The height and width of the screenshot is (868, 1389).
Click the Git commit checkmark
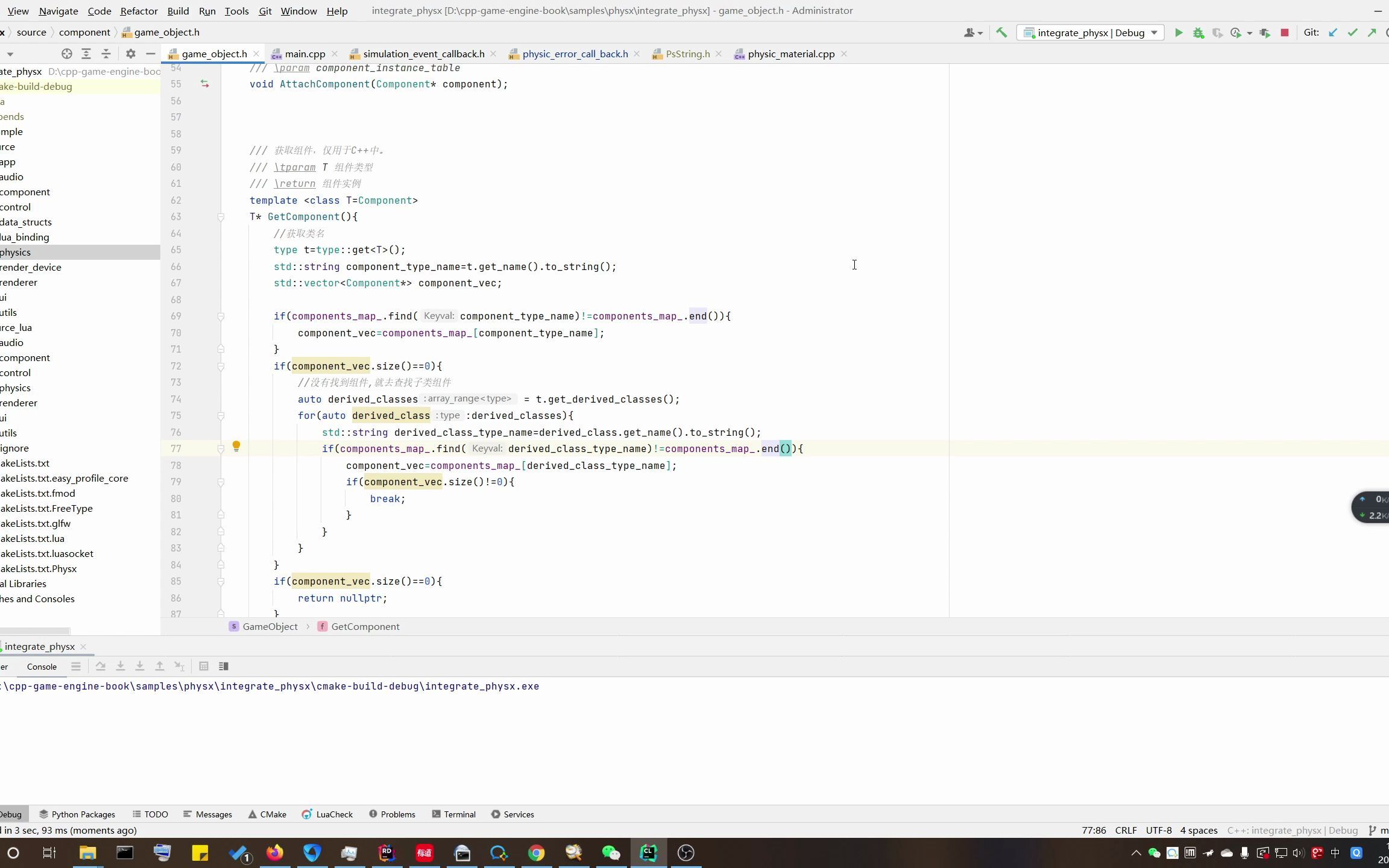click(x=1353, y=33)
